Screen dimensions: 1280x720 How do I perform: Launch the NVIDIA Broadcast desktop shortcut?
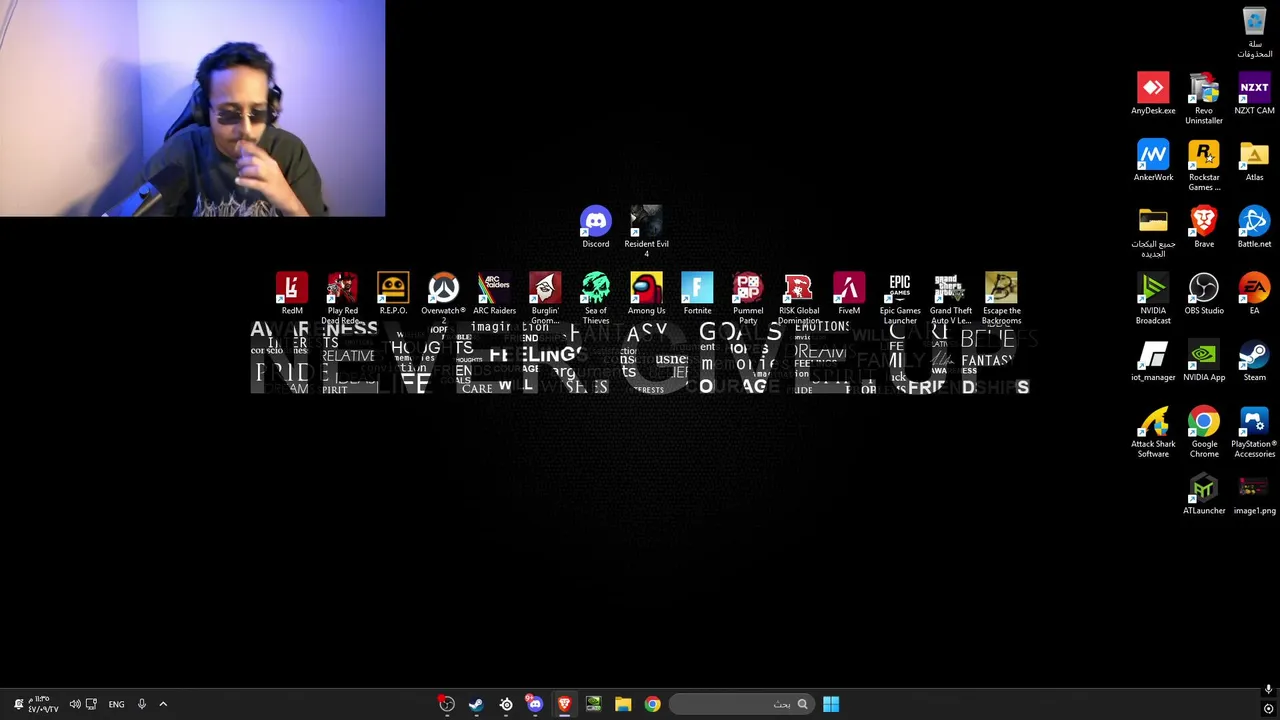point(1153,298)
